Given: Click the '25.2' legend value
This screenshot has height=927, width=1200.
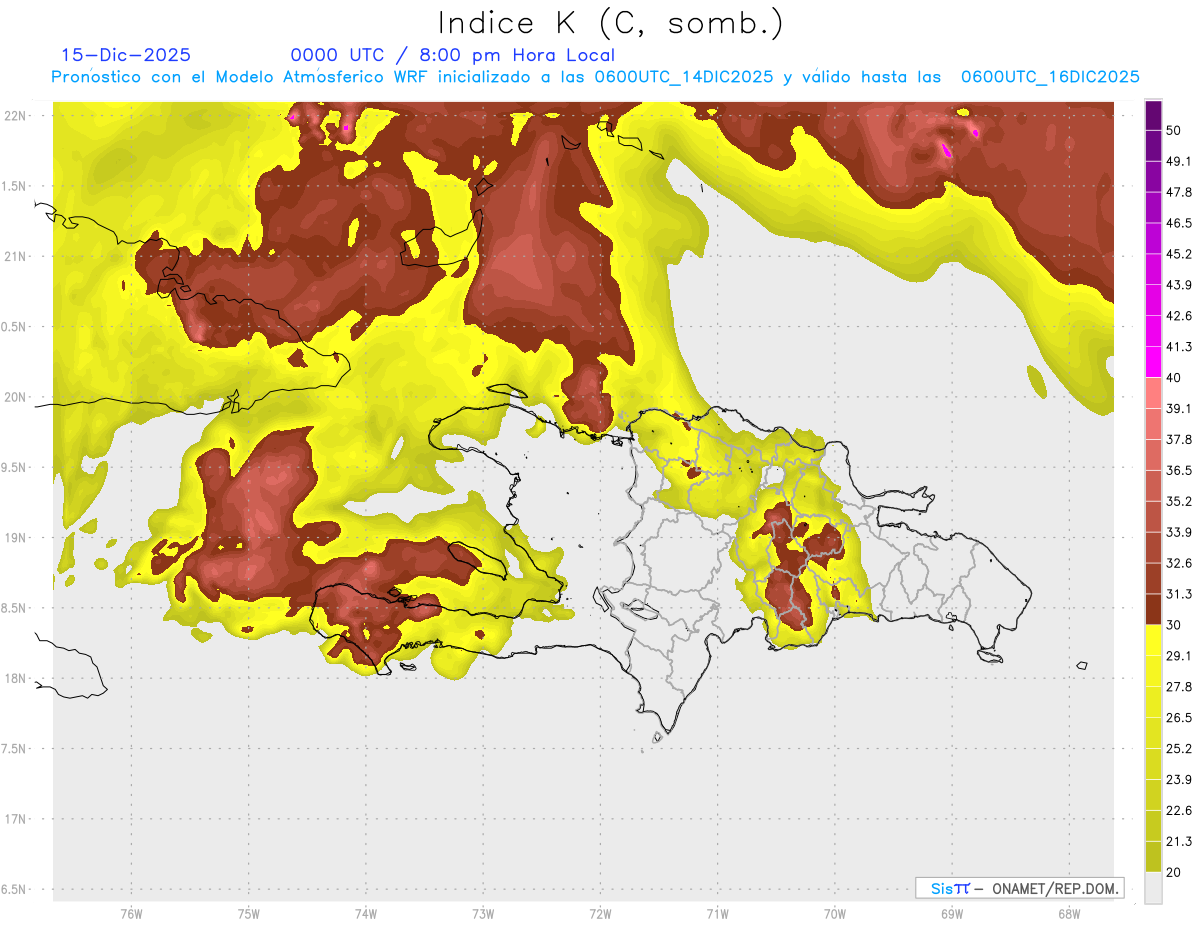Looking at the screenshot, I should click(x=1179, y=749).
